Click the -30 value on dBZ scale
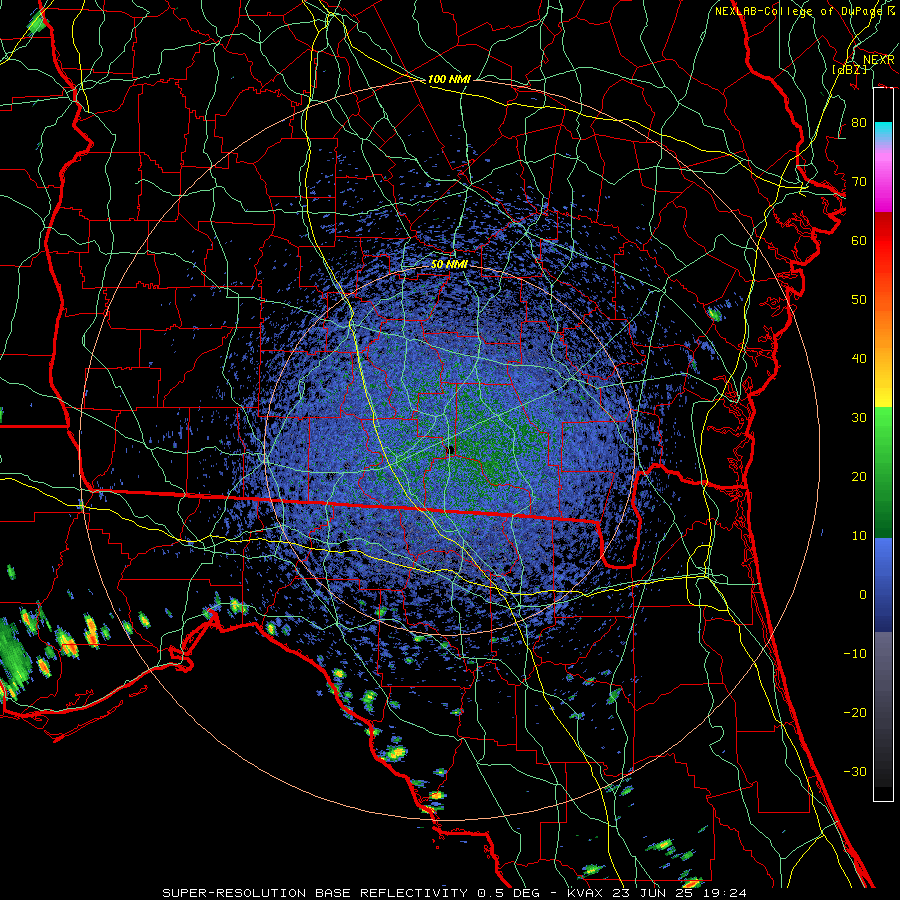This screenshot has height=900, width=900. pos(855,772)
